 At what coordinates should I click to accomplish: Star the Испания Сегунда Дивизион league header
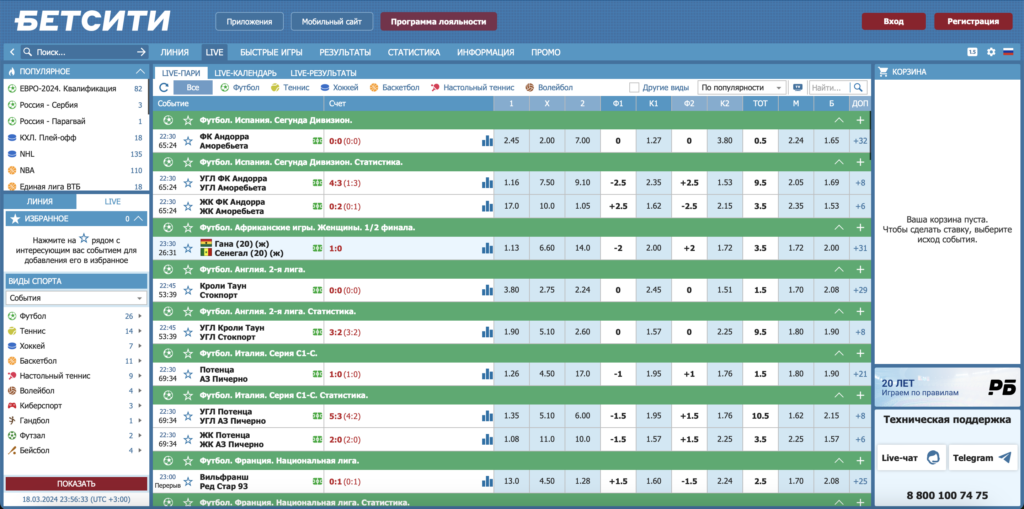pyautogui.click(x=188, y=120)
